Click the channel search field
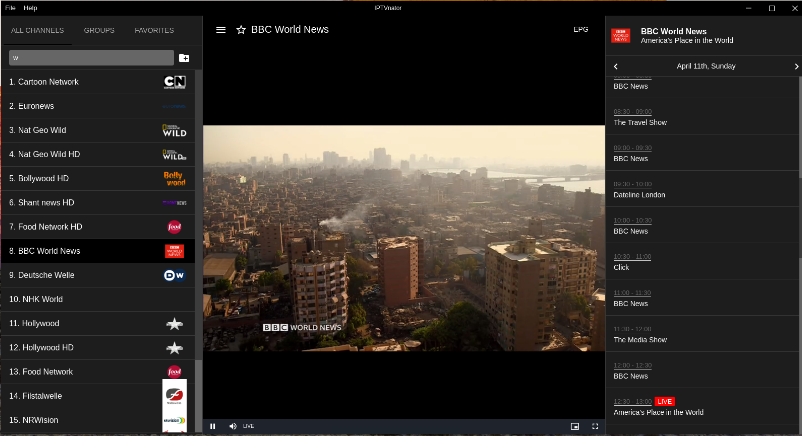The height and width of the screenshot is (436, 802). (90, 58)
